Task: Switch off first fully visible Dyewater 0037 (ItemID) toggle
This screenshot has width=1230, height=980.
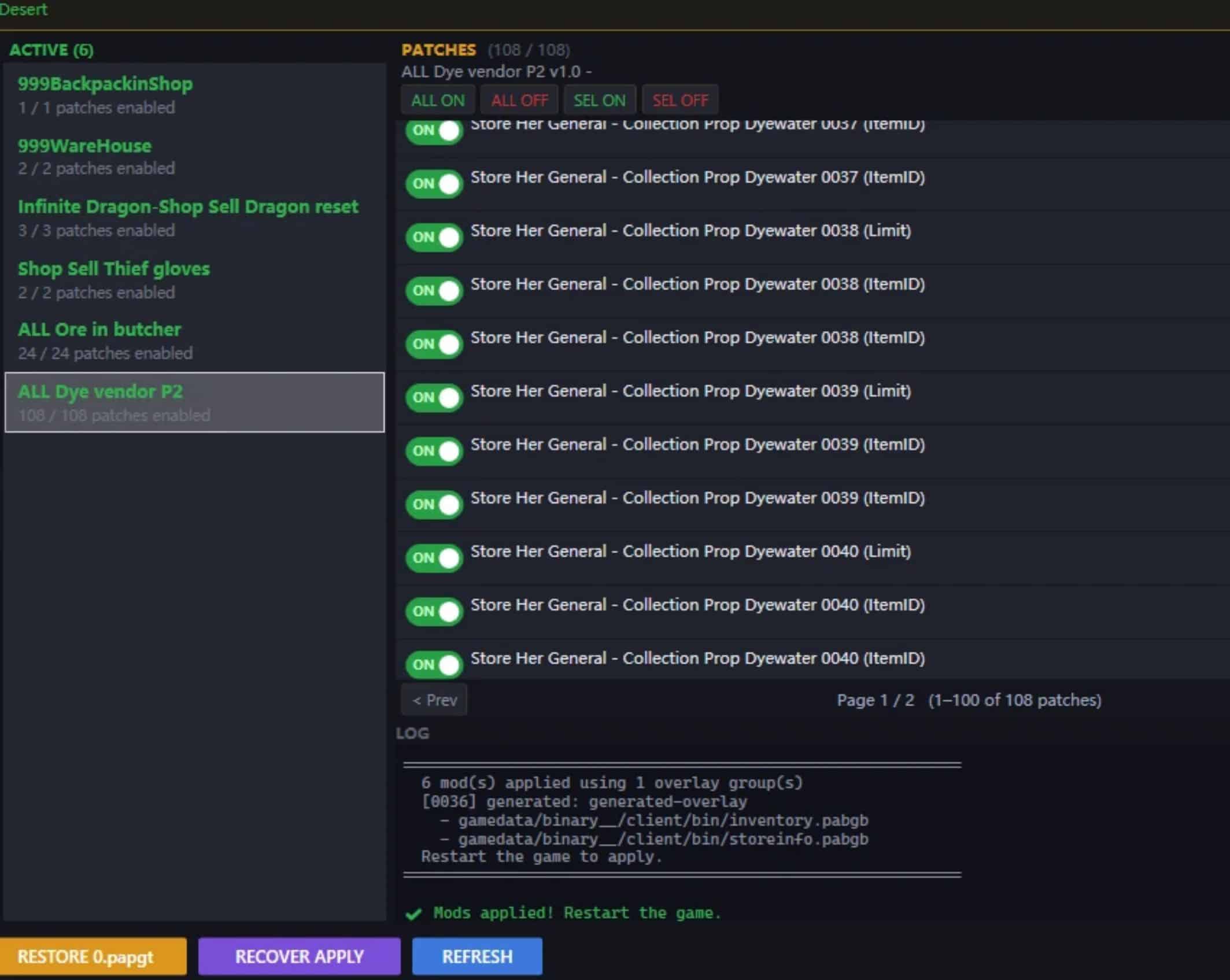Action: 434,184
